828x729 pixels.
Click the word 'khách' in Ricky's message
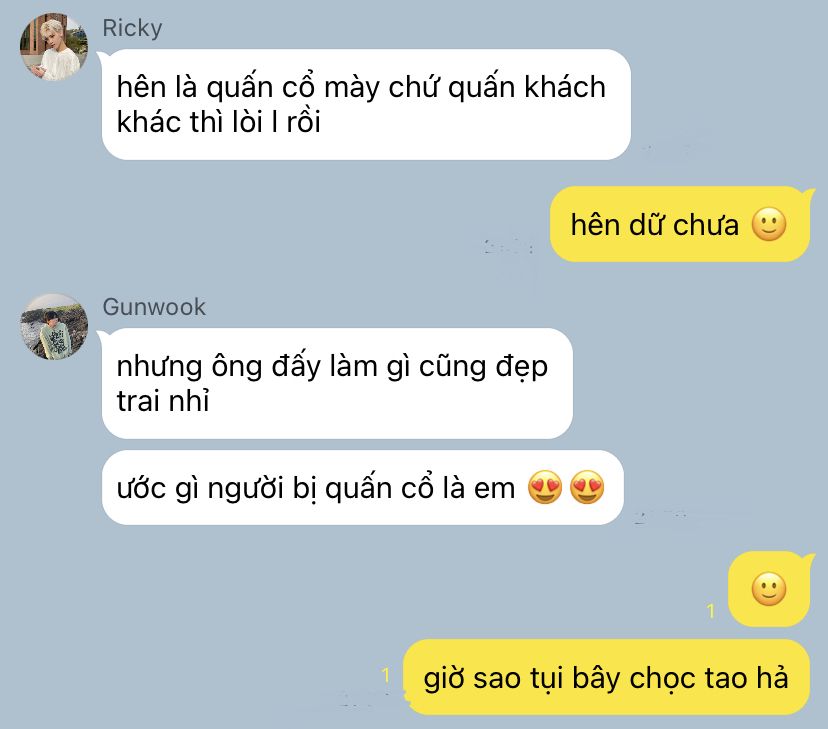click(564, 88)
